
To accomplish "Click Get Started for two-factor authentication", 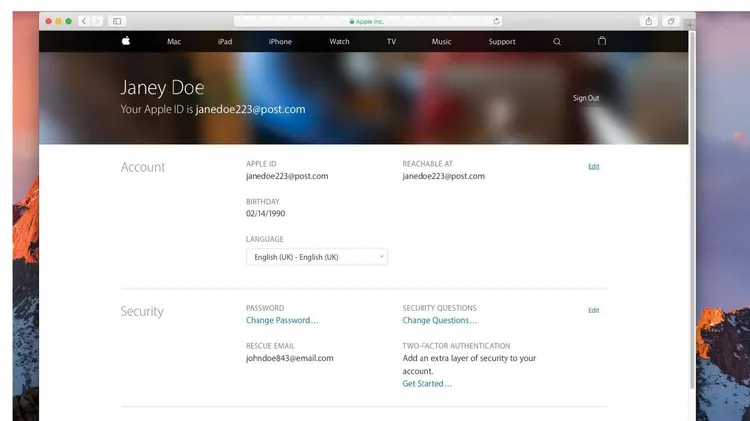I will pos(427,384).
